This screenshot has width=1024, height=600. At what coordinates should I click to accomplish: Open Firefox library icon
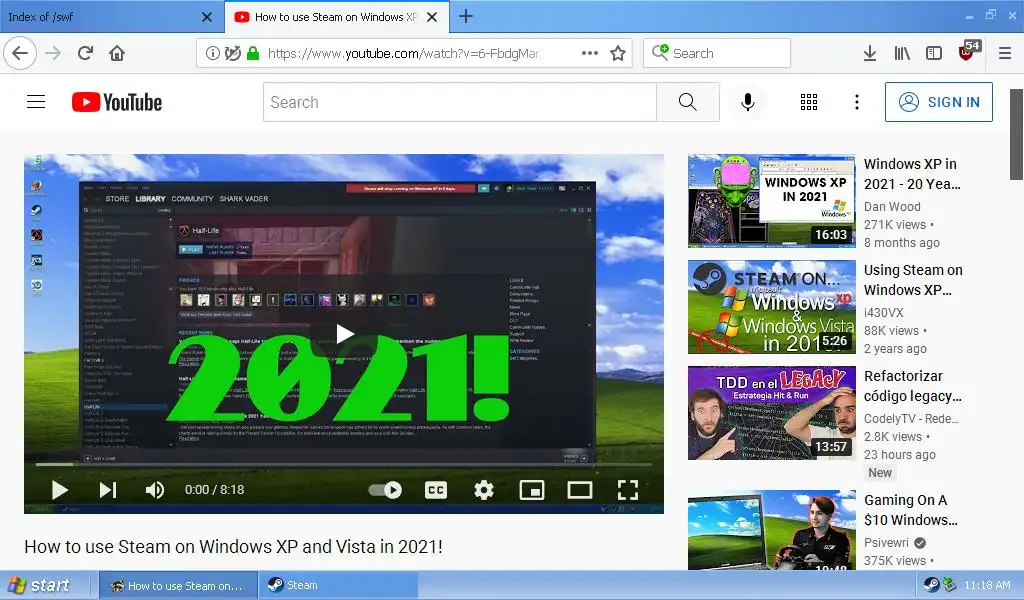pyautogui.click(x=902, y=53)
